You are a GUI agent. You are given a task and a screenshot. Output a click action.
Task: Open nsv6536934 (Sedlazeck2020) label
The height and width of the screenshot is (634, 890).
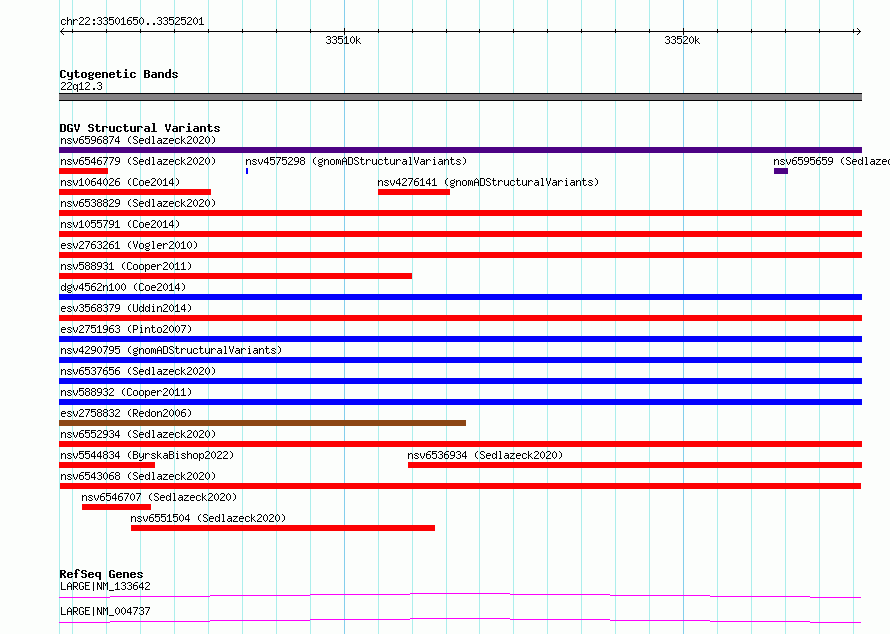coord(485,455)
